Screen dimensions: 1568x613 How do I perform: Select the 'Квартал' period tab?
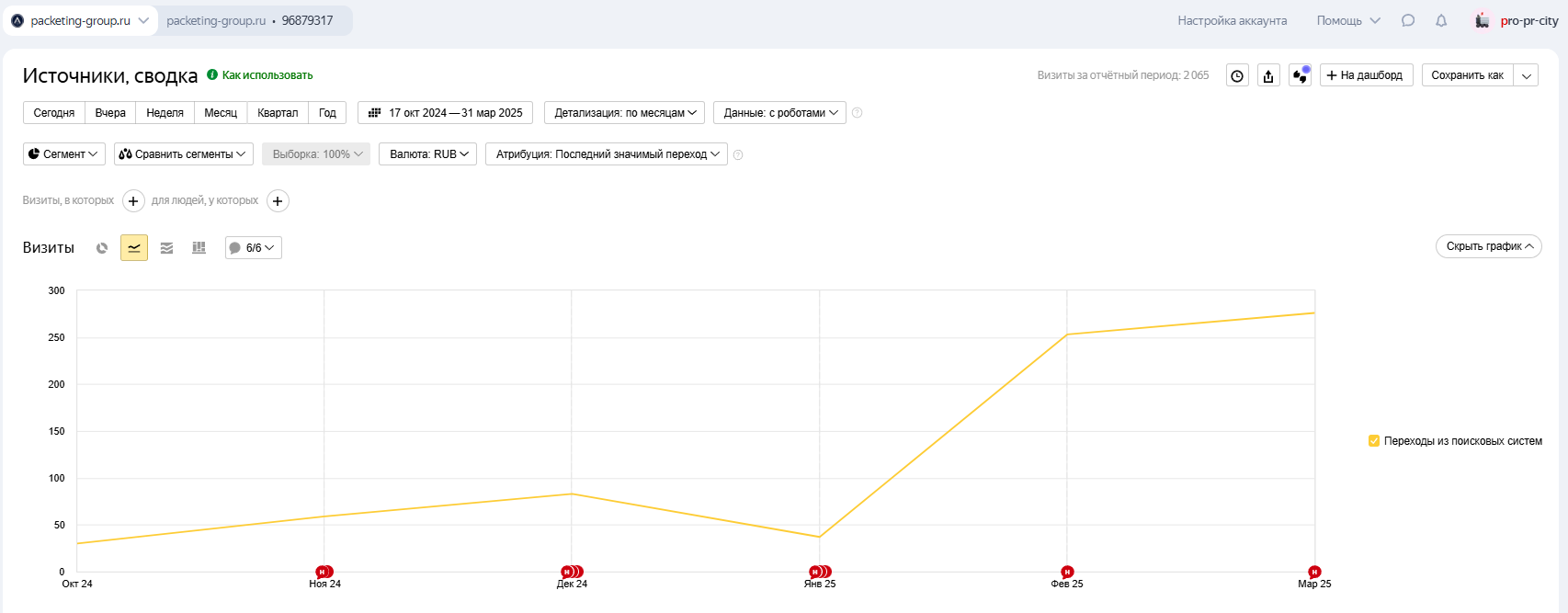tap(278, 113)
